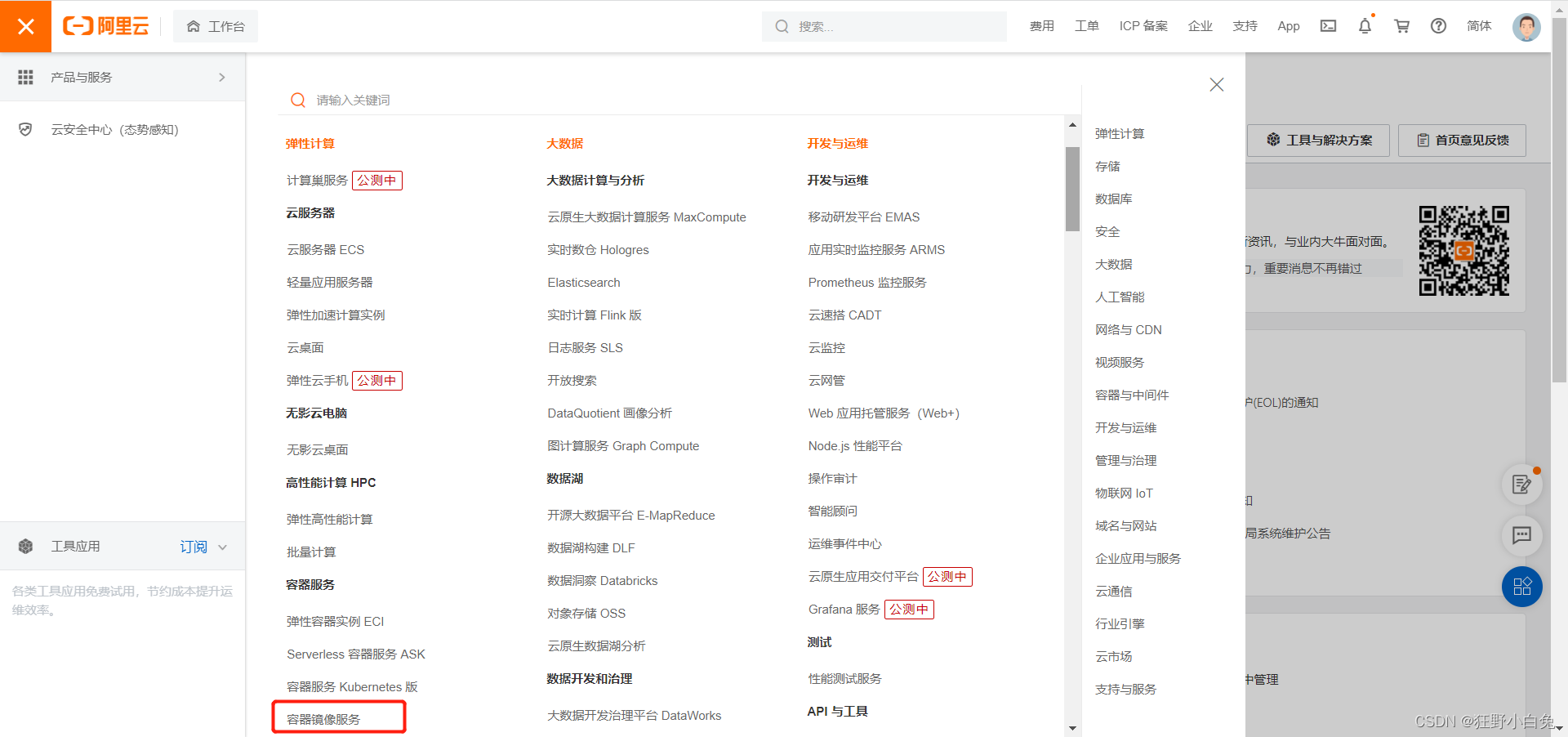The height and width of the screenshot is (737, 1568).
Task: Open 计算巢服务 product
Action: [x=317, y=180]
